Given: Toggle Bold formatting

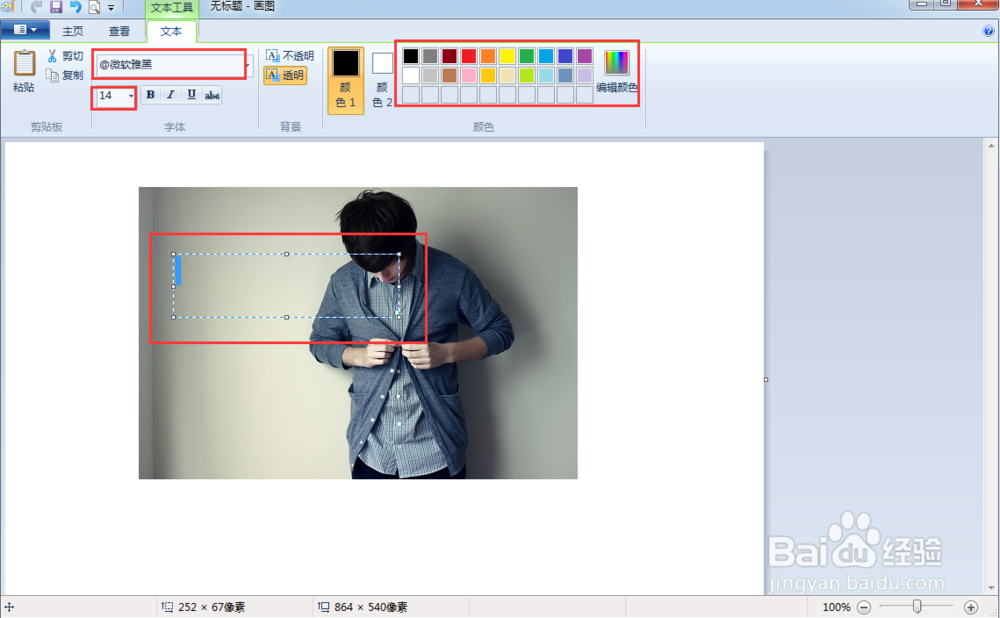Looking at the screenshot, I should pos(151,94).
